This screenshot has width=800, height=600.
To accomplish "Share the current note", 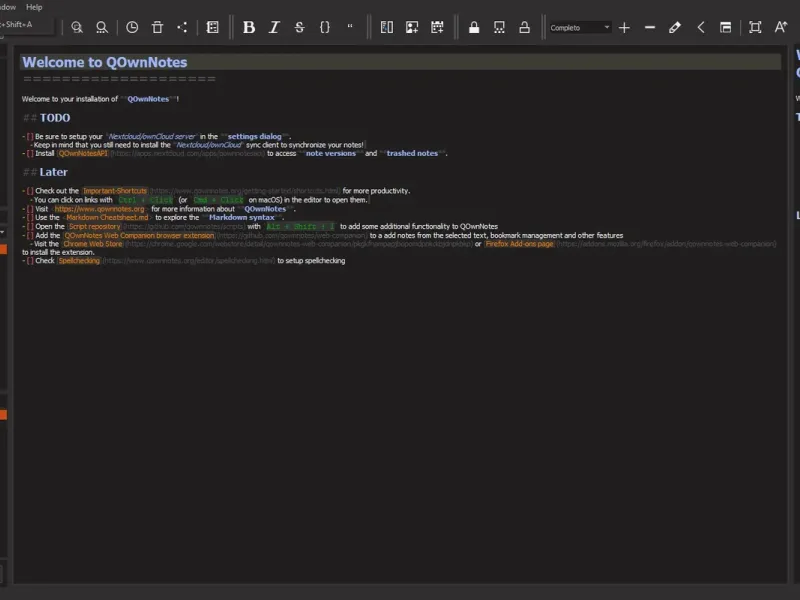I will click(182, 27).
